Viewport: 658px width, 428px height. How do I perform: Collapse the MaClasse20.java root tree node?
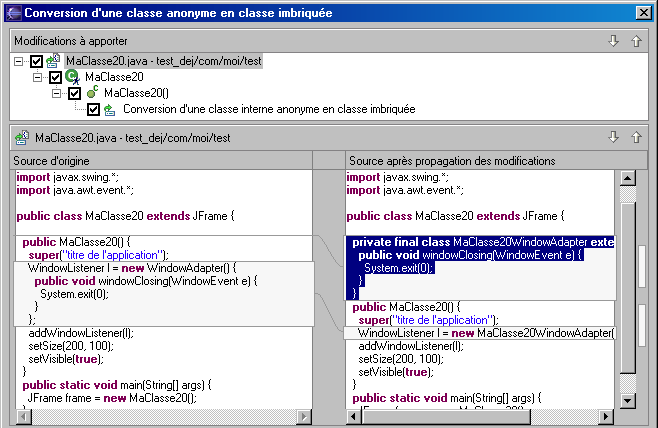click(20, 61)
